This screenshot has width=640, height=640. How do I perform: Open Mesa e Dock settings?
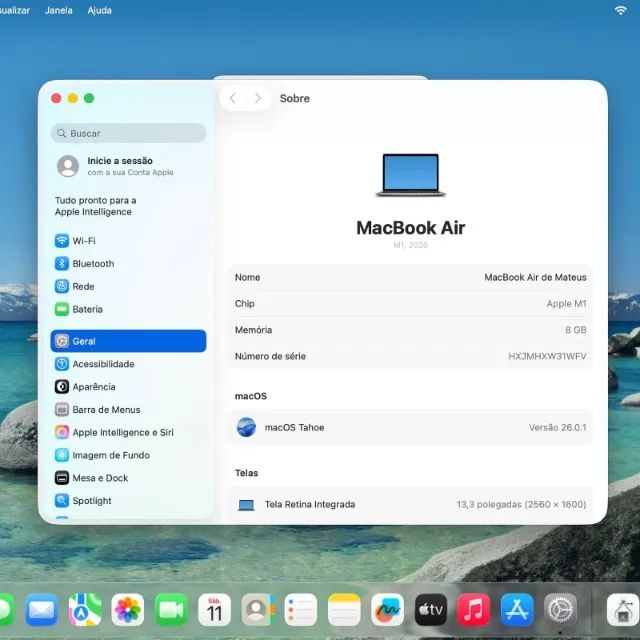(x=128, y=478)
